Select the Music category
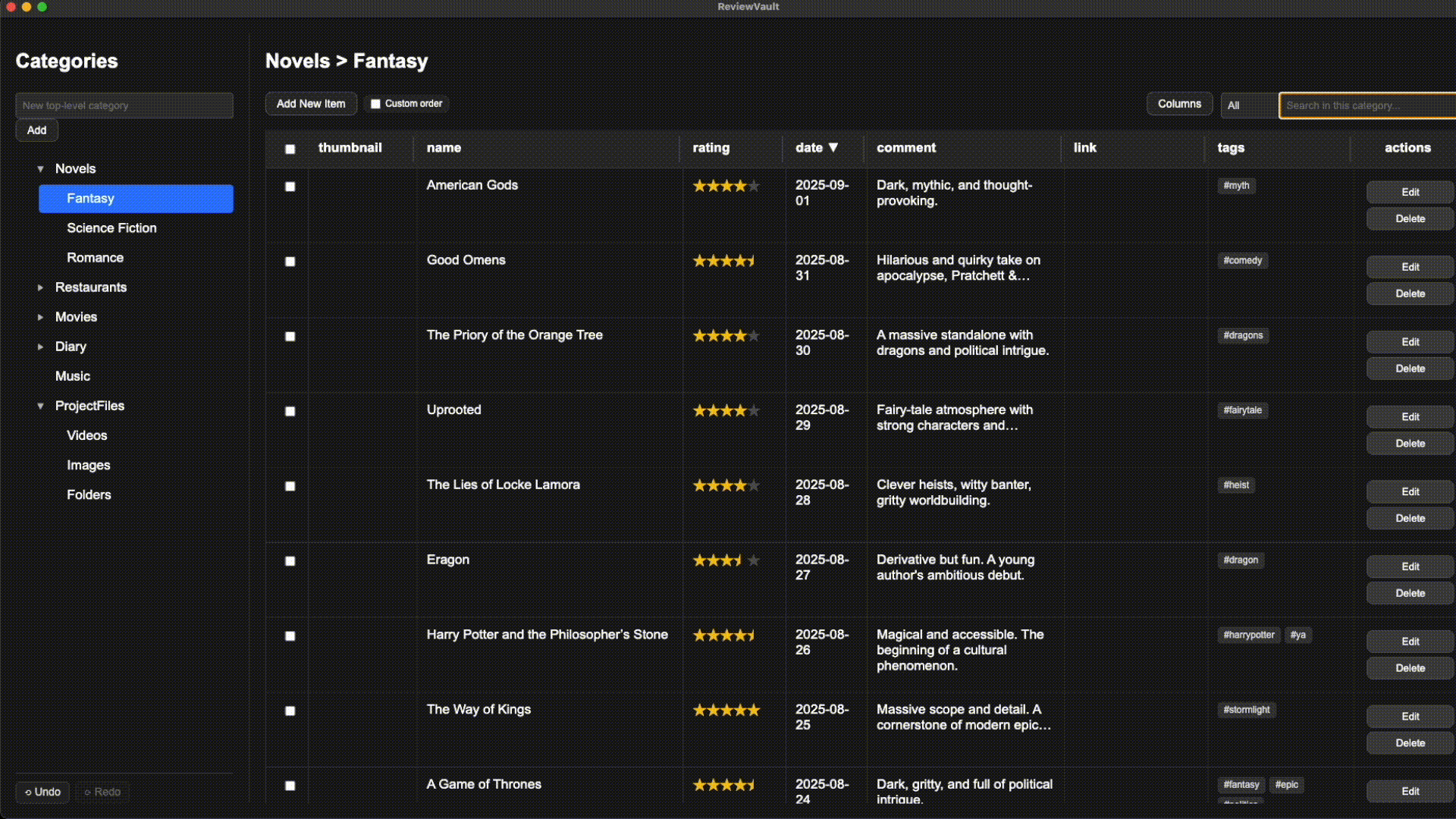 (72, 376)
